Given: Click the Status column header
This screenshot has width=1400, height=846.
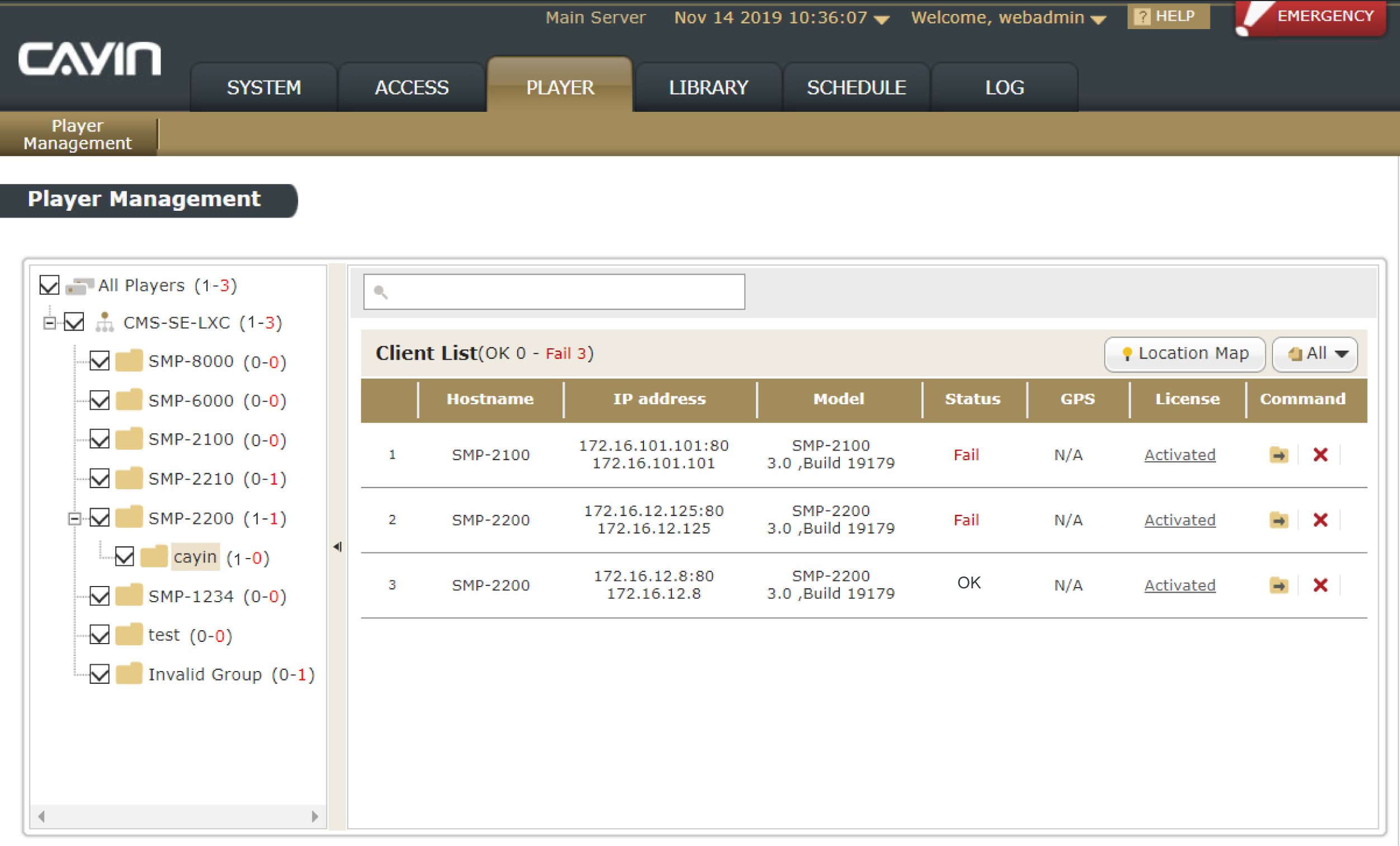Looking at the screenshot, I should pos(973,399).
